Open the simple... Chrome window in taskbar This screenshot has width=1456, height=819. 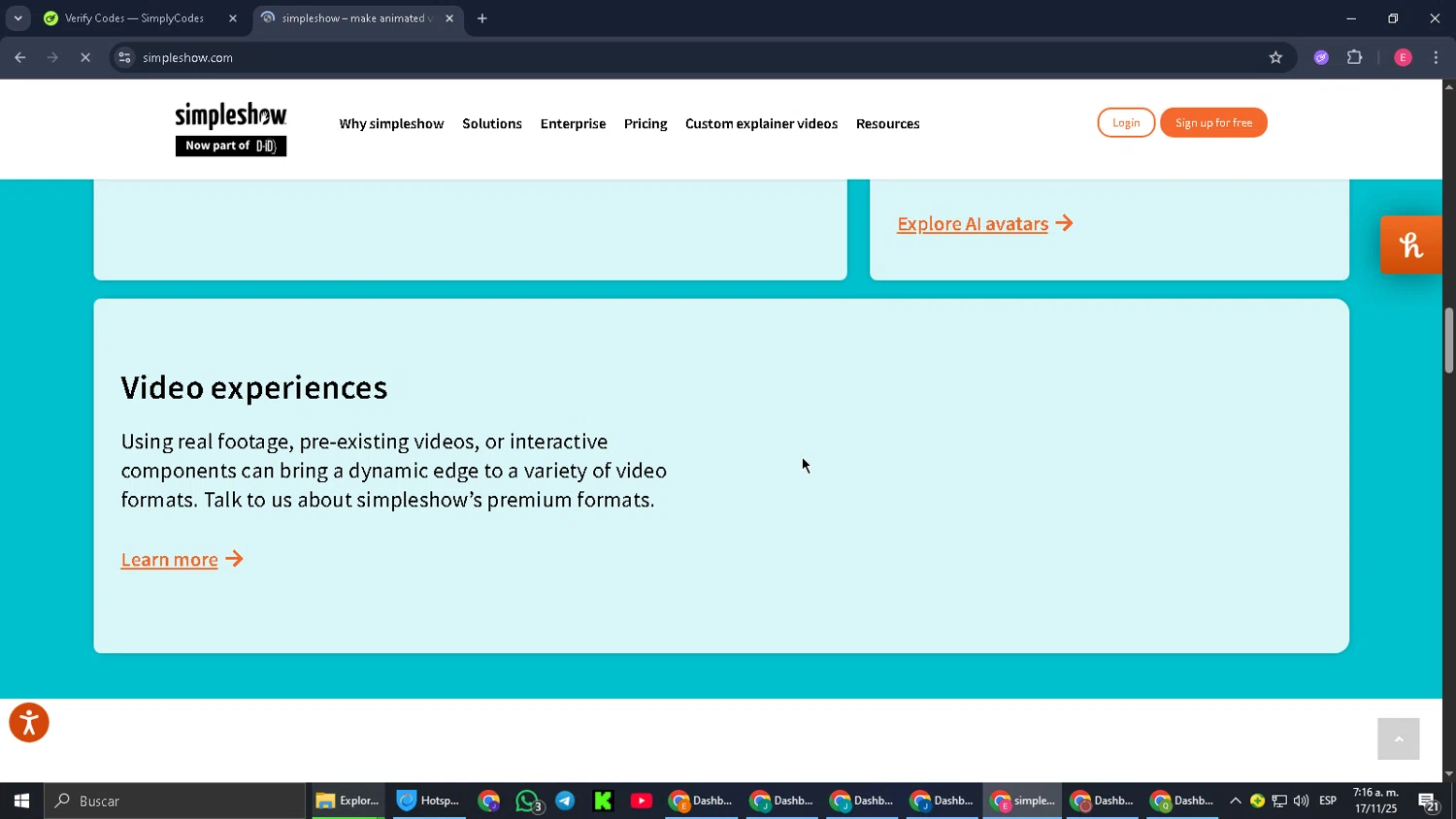[1022, 801]
